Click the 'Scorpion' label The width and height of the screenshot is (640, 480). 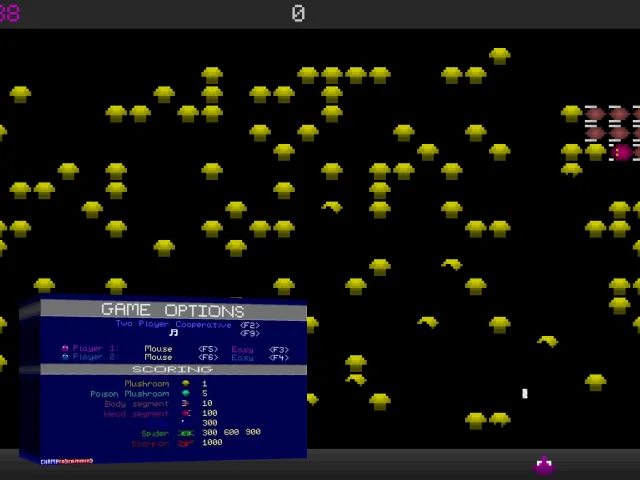point(150,444)
